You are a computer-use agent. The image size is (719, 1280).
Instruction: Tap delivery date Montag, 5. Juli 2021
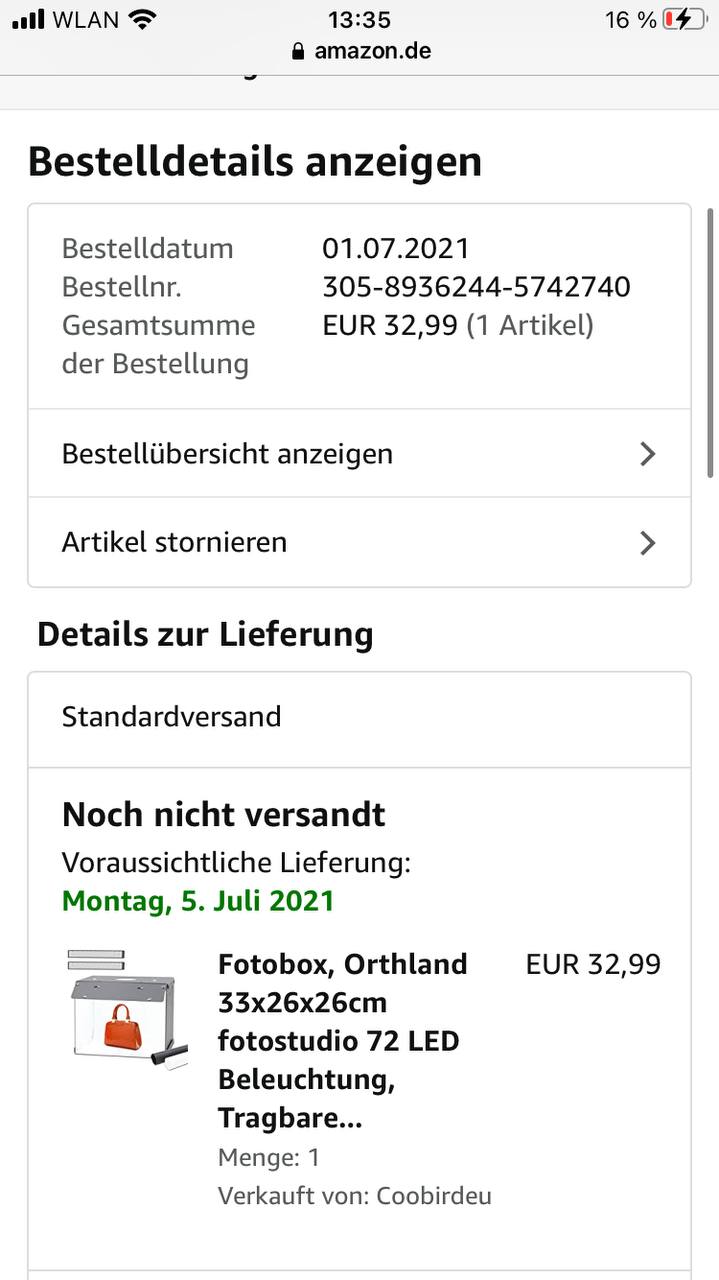[198, 901]
